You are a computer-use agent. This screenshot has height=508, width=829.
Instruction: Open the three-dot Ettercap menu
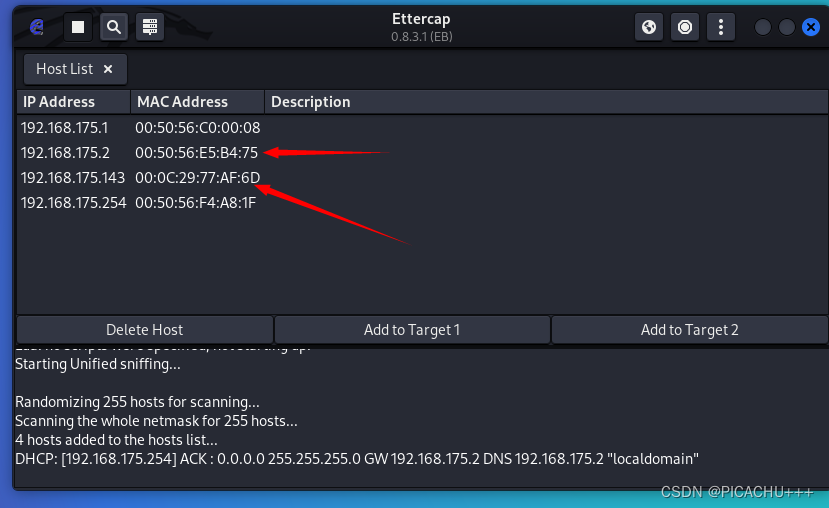point(721,27)
